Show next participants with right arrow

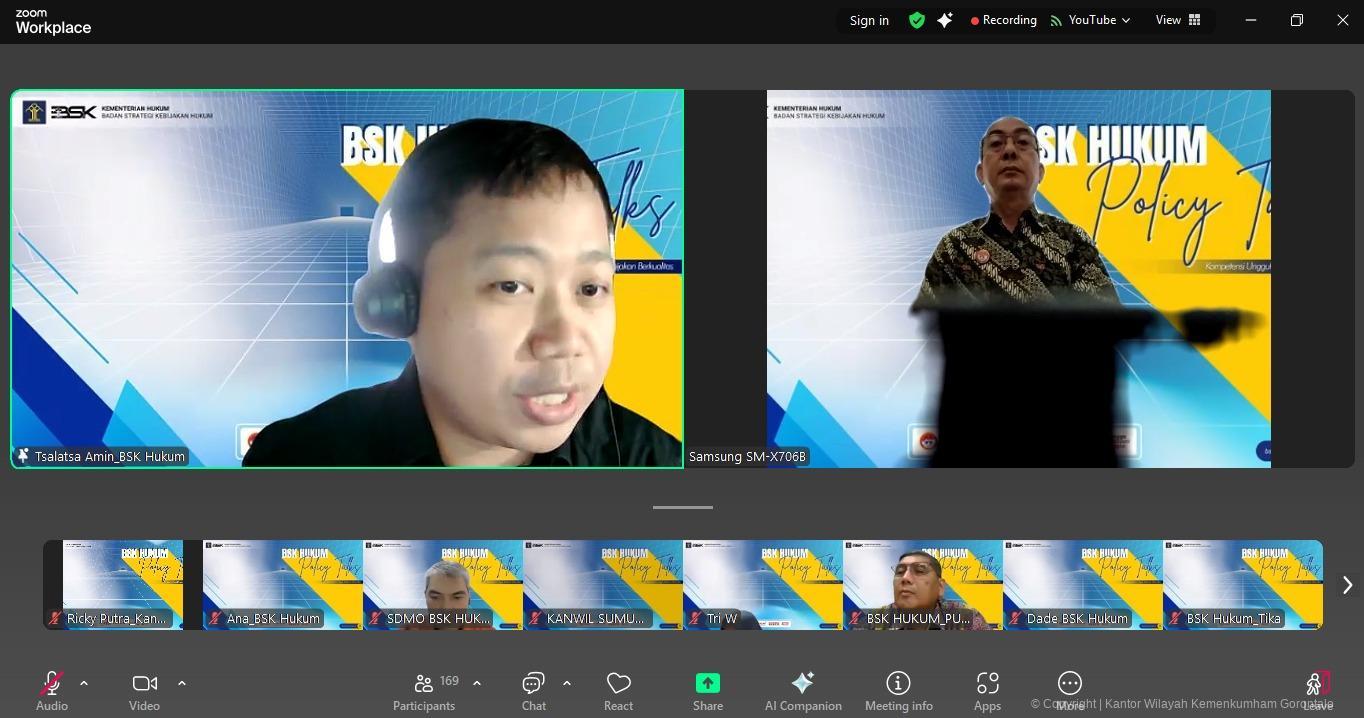(1346, 585)
